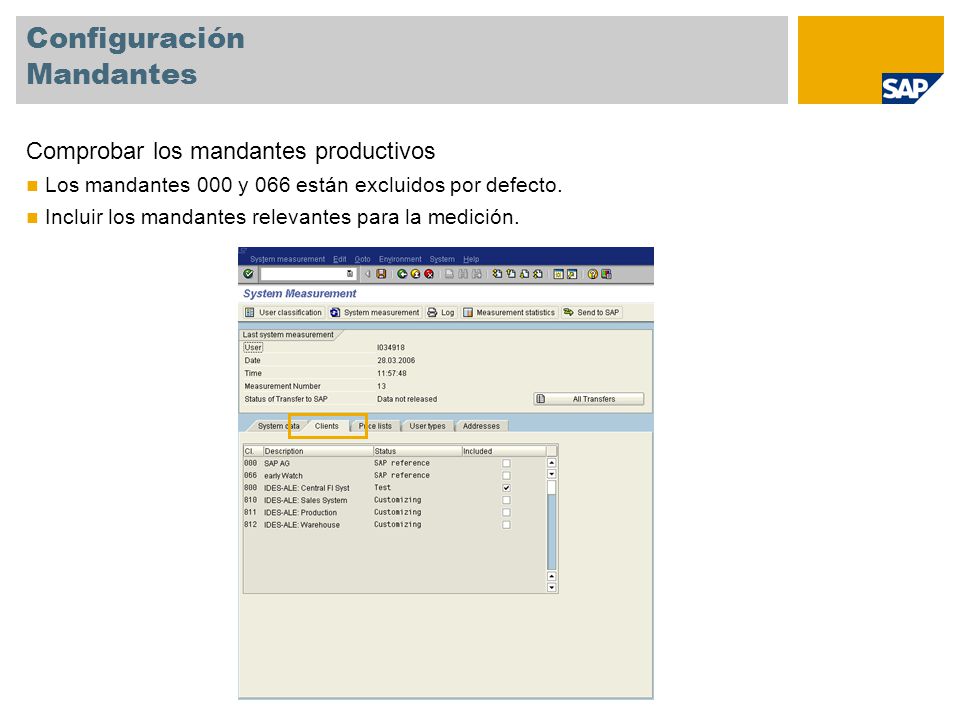The width and height of the screenshot is (960, 720).
Task: Select the IDES-ALE: Warehouse description
Action: [302, 525]
